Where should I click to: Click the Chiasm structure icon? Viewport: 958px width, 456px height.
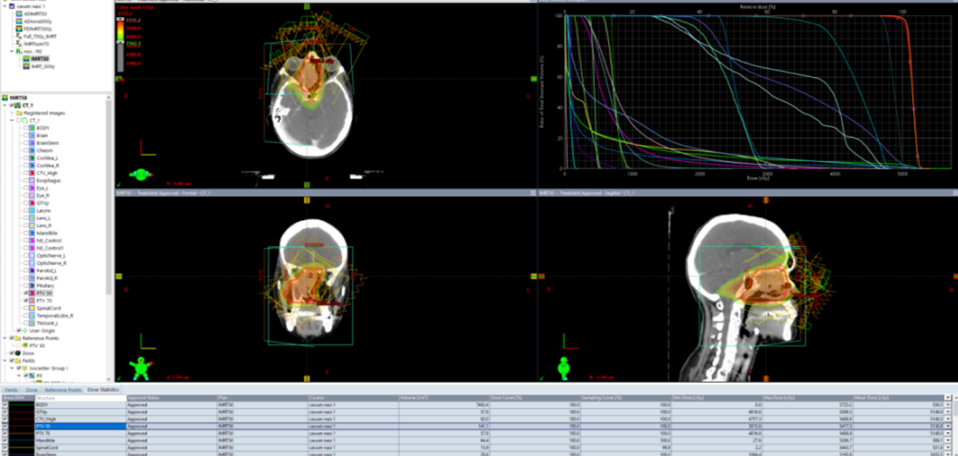[32, 150]
